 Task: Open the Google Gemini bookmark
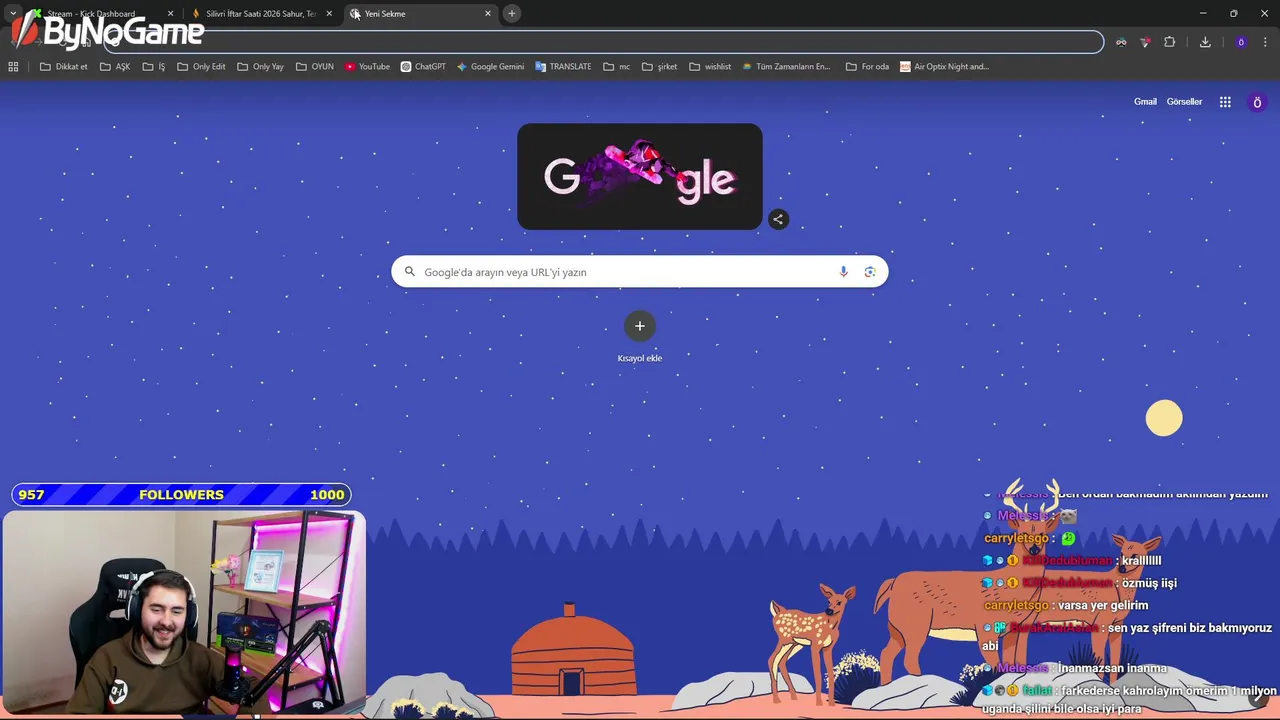(x=490, y=67)
